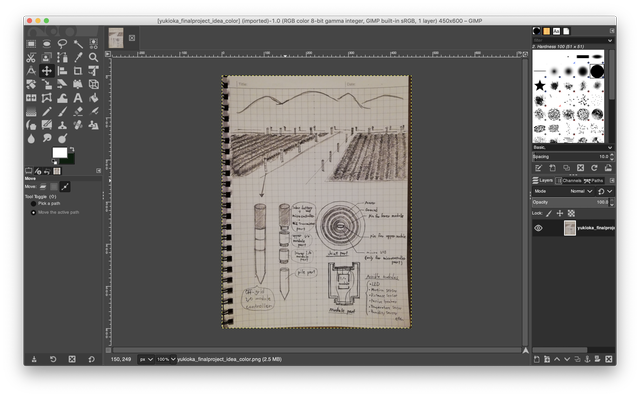Click the white foreground color swatch
This screenshot has width=640, height=397.
(x=60, y=153)
